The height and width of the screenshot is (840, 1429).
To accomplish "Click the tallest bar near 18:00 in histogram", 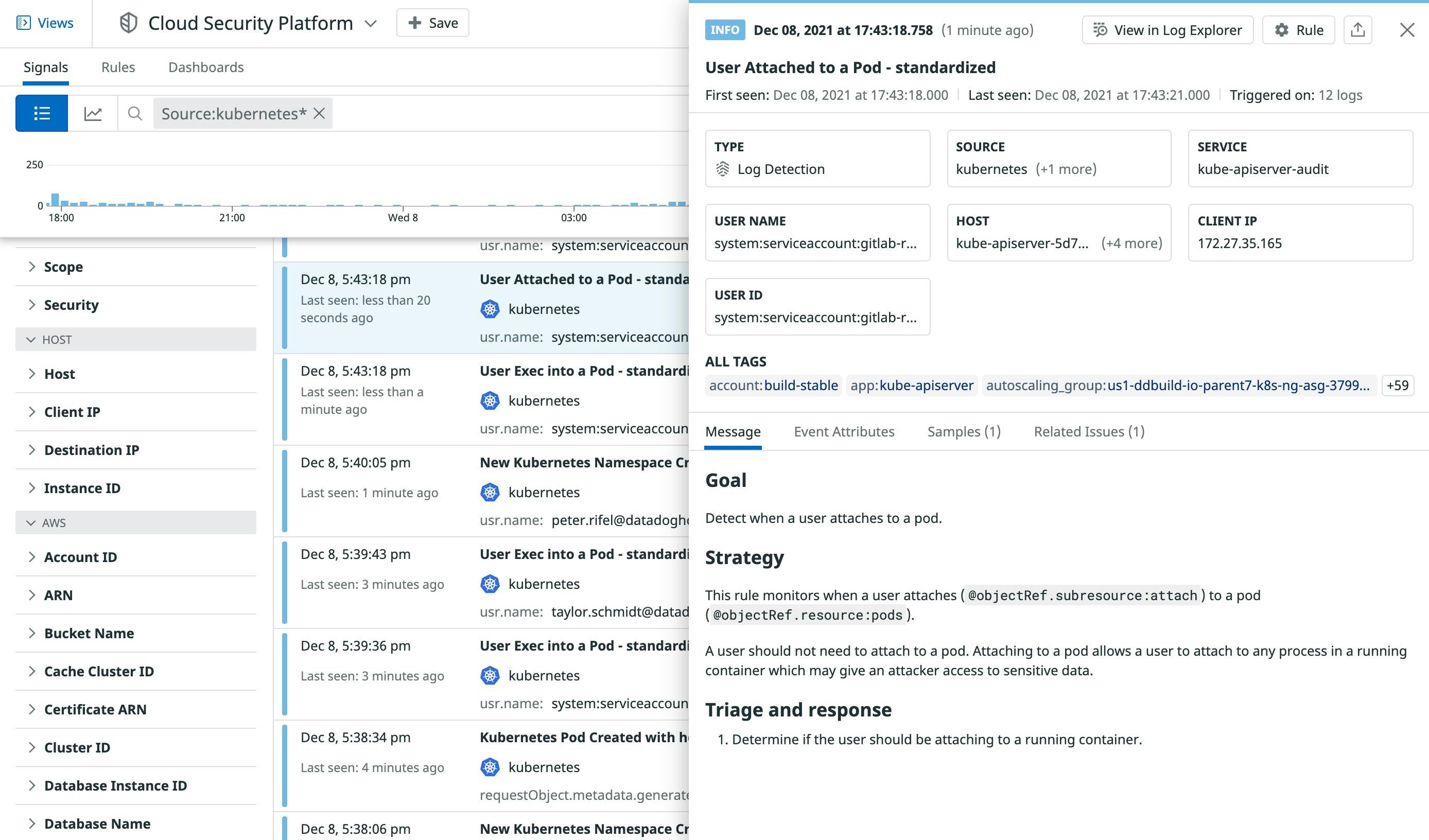I will pyautogui.click(x=55, y=200).
